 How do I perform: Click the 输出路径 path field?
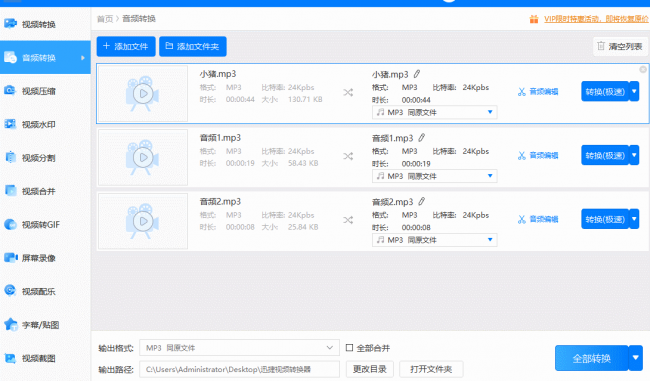point(239,369)
